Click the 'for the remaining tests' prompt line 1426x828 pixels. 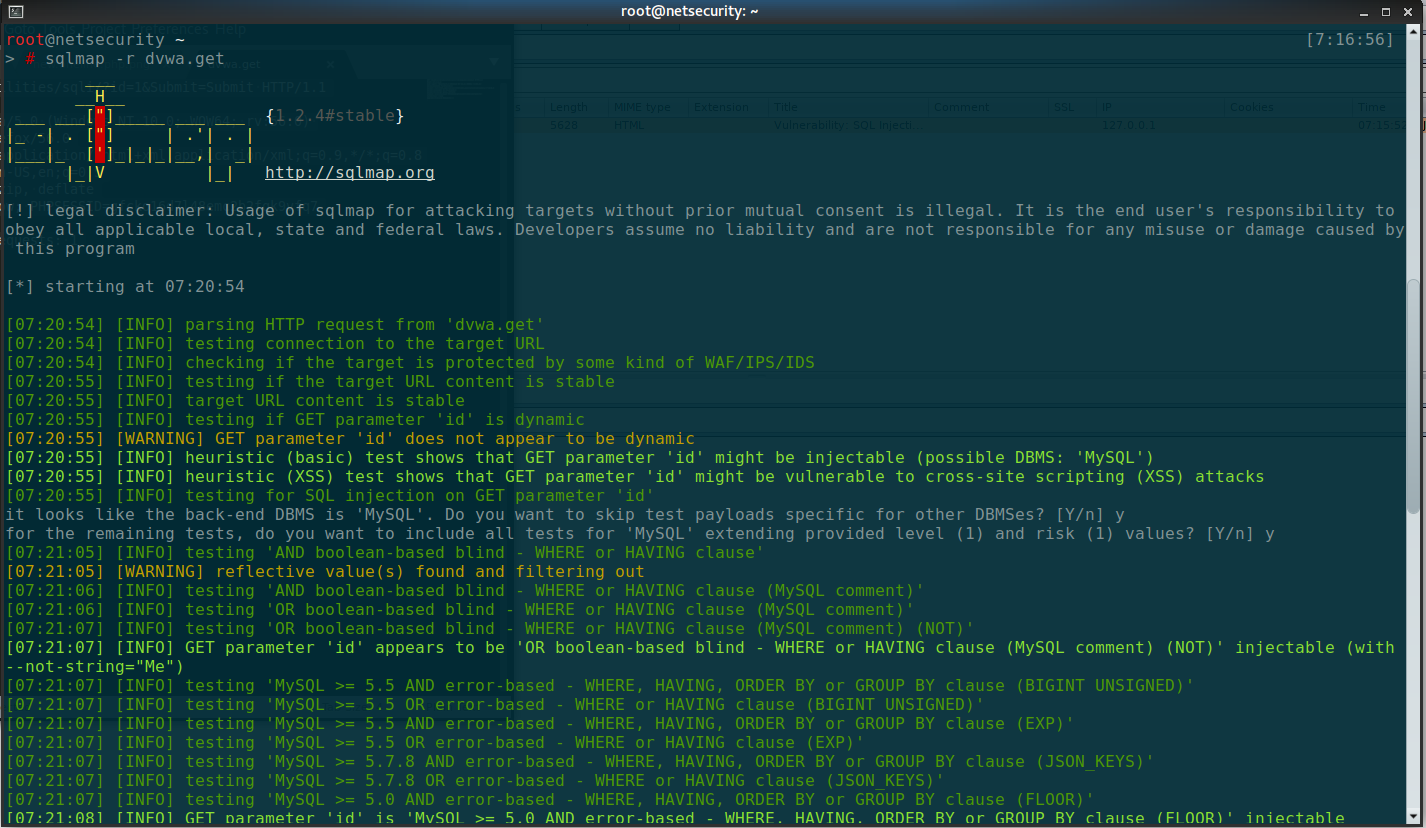(640, 534)
